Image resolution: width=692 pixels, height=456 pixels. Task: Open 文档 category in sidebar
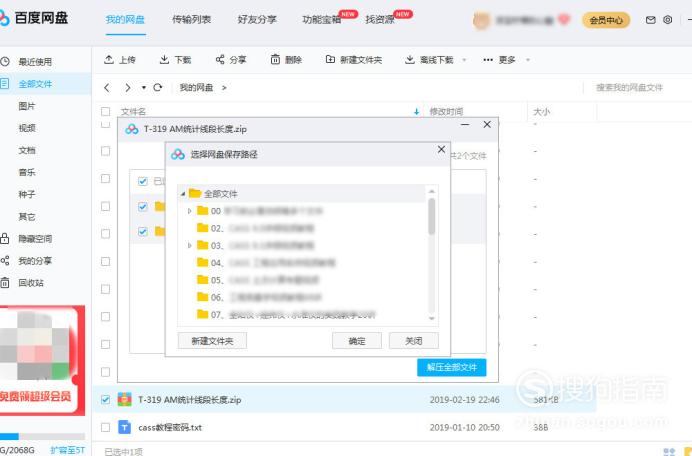(27, 150)
